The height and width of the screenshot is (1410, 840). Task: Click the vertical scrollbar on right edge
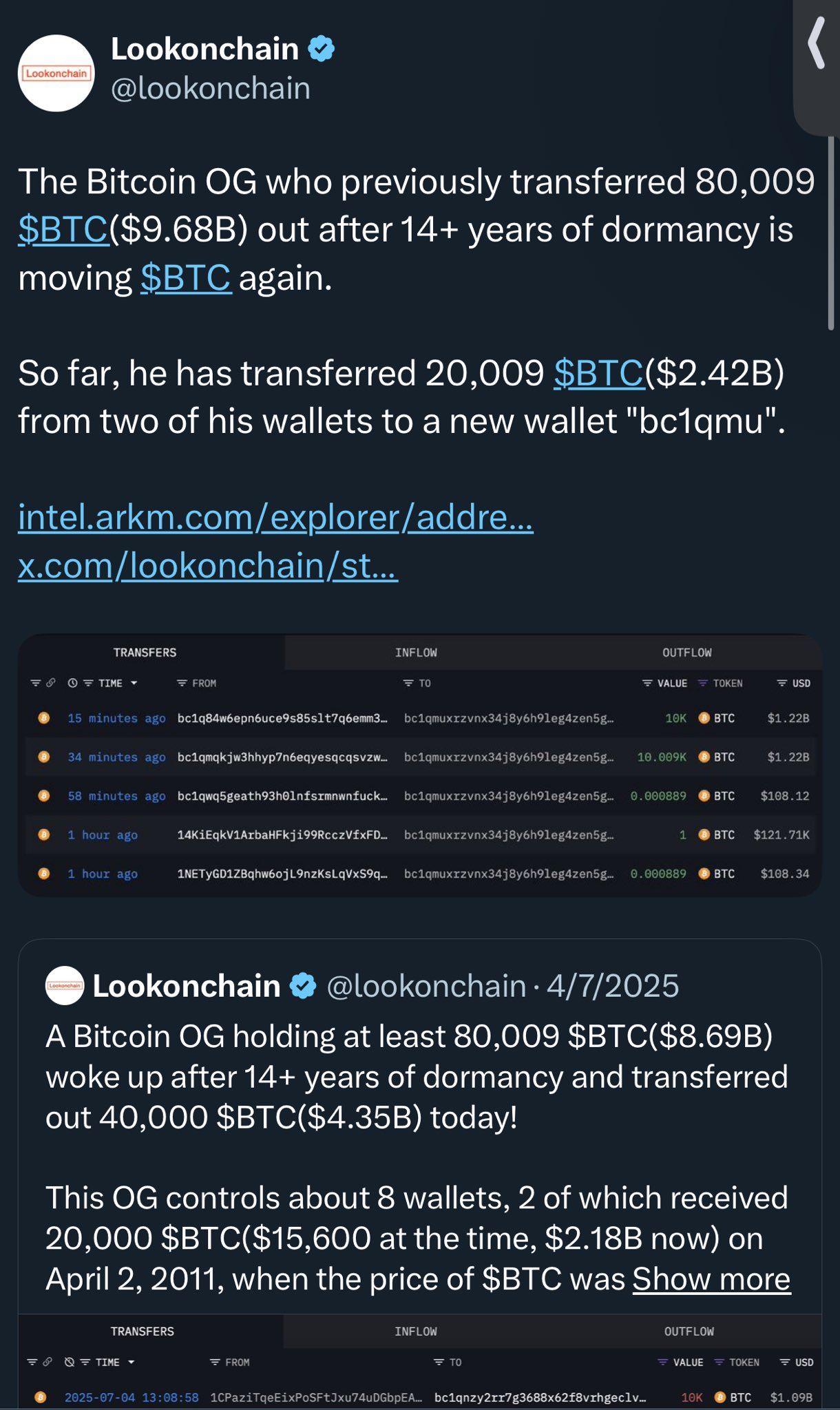(x=831, y=234)
